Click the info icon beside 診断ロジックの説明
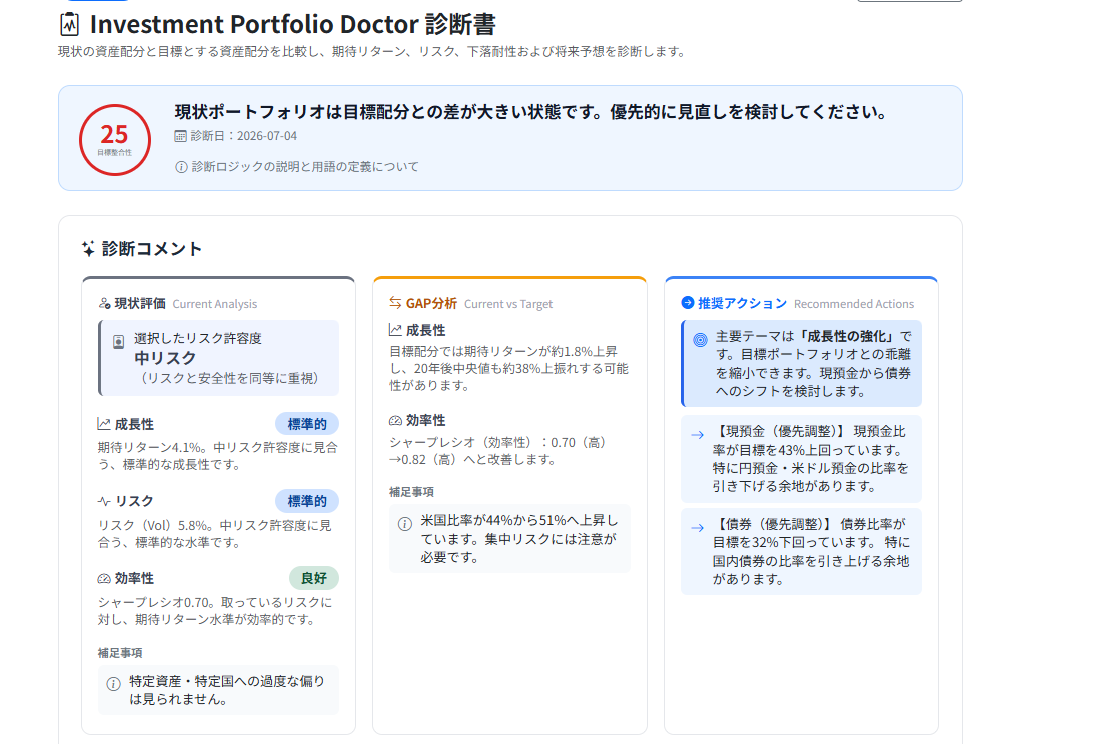The height and width of the screenshot is (744, 1096). pos(181,167)
